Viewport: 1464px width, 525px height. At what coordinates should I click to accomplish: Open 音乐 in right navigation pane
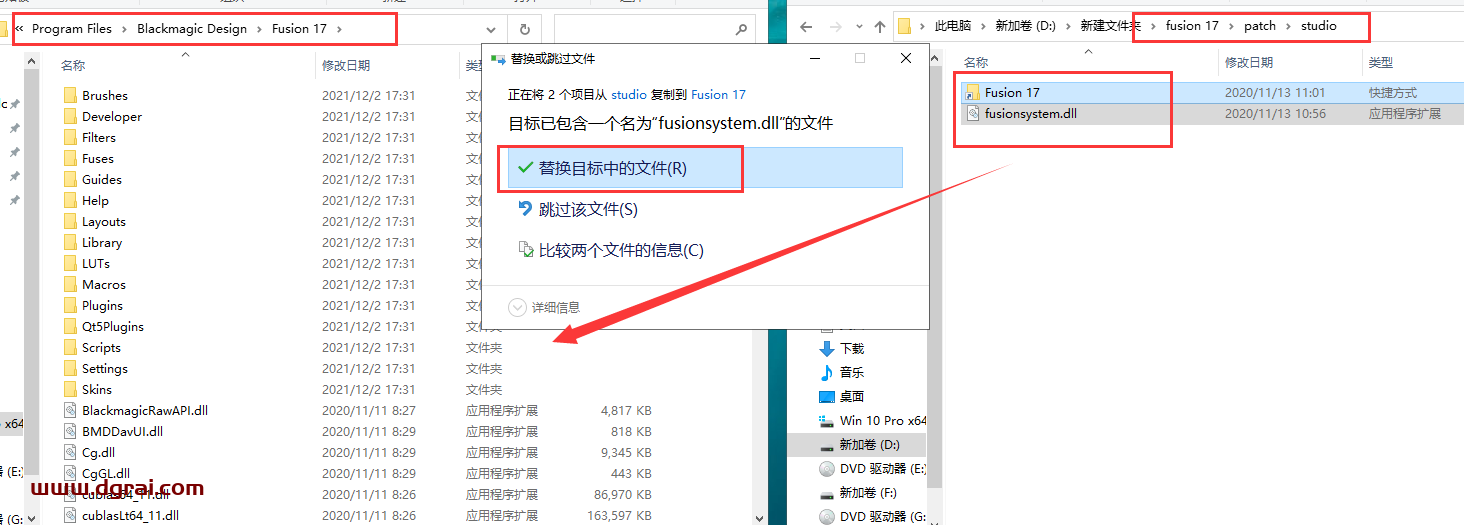852,372
